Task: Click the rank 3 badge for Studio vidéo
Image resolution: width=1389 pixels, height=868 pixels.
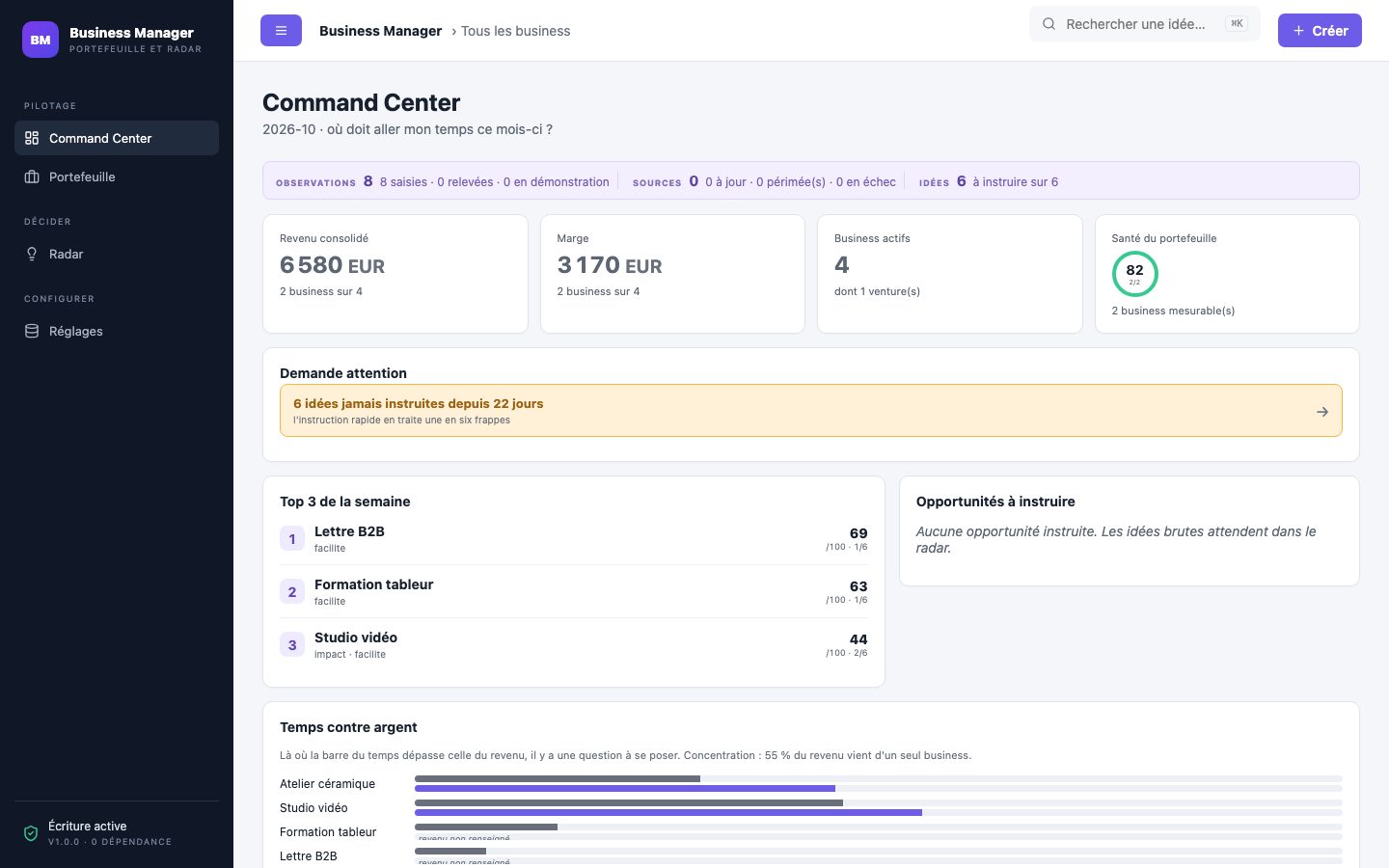Action: tap(292, 645)
